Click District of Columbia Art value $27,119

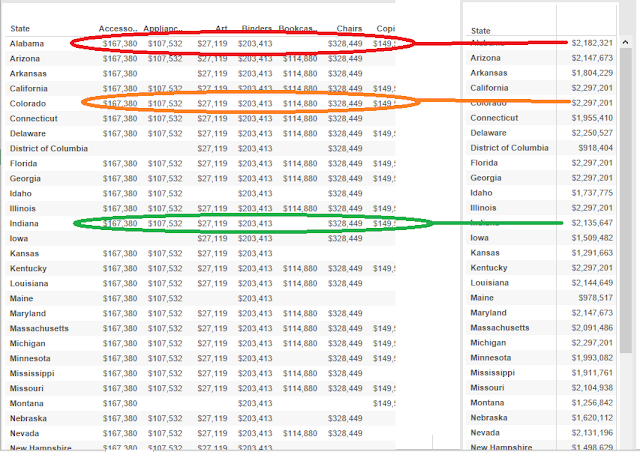click(212, 149)
